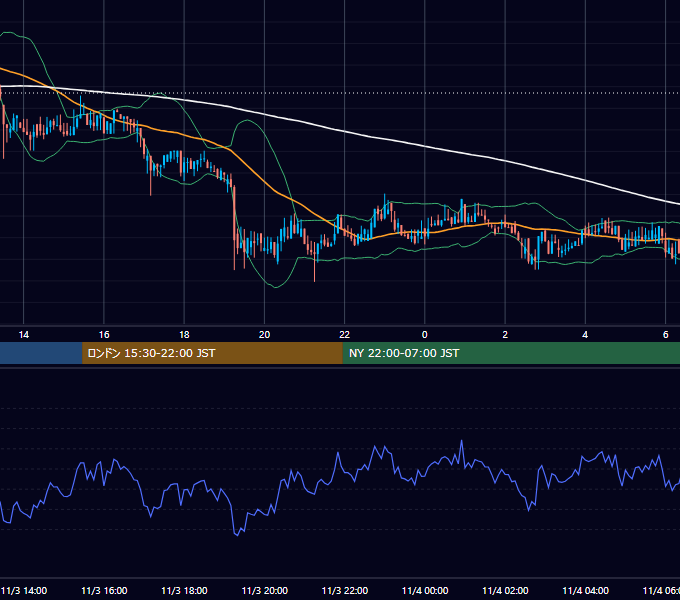680x600 pixels.
Task: Click the 4 hour label on price chart axis
Action: click(x=585, y=335)
